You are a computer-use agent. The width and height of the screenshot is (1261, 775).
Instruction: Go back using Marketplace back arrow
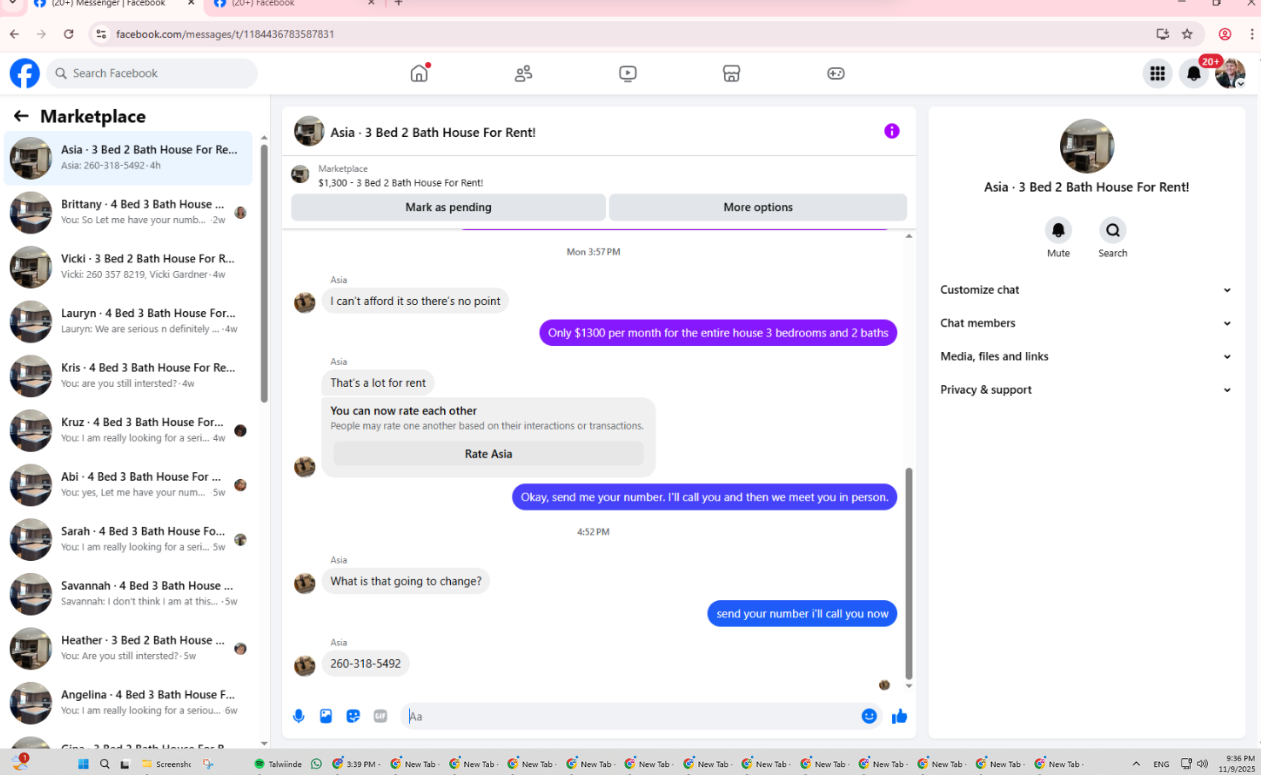tap(21, 116)
